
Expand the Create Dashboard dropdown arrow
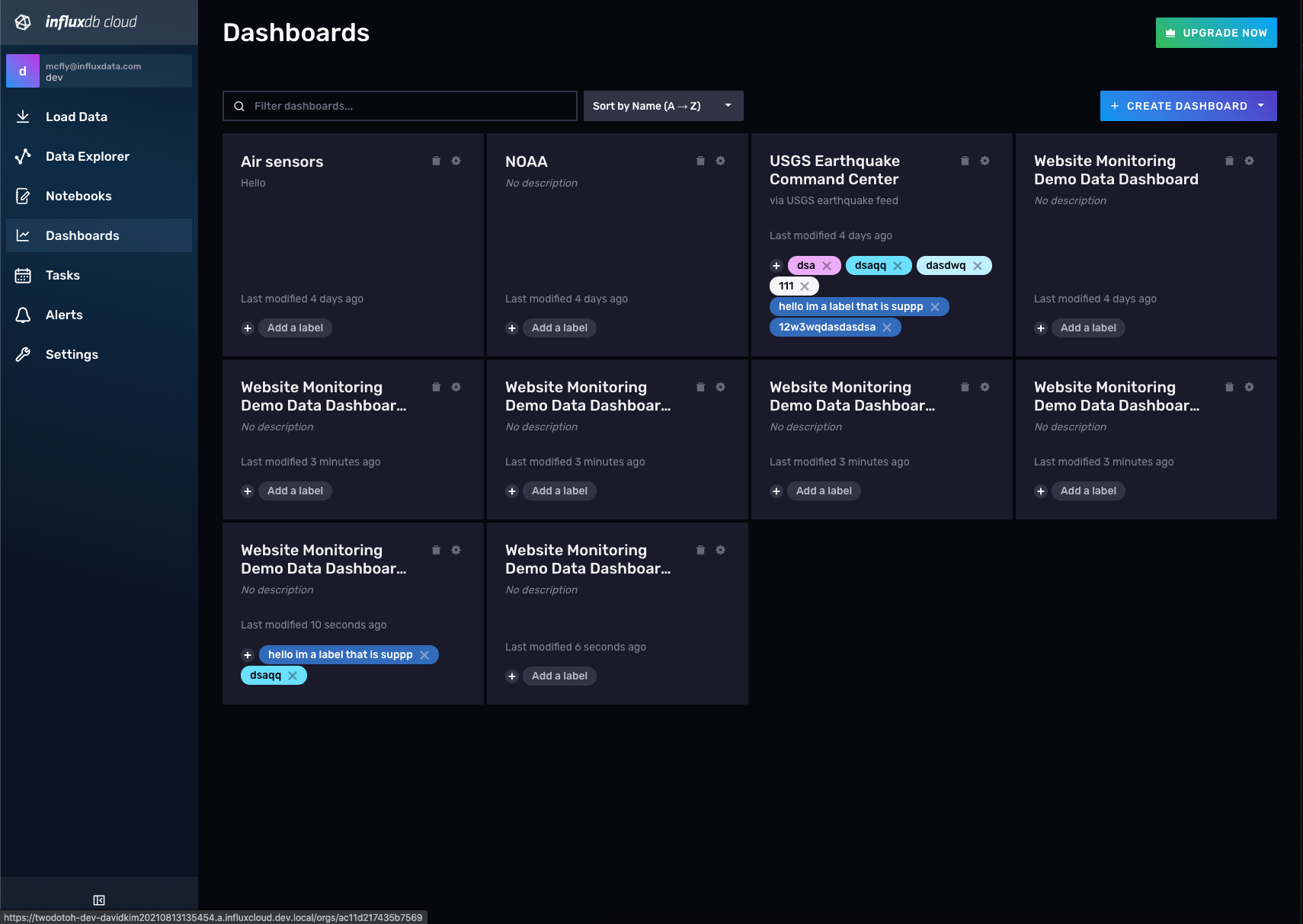1263,106
